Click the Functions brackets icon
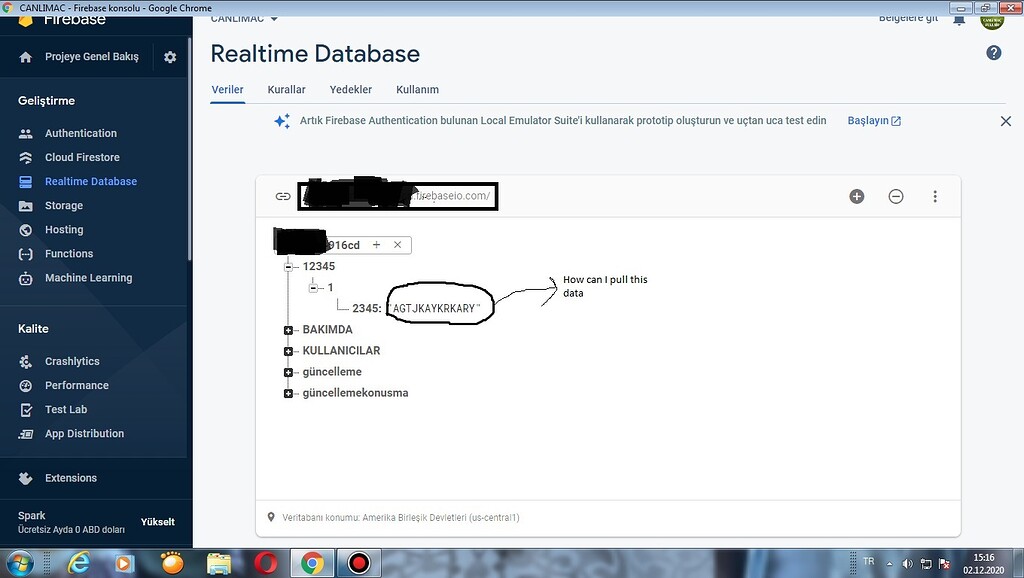This screenshot has width=1024, height=578. (25, 254)
